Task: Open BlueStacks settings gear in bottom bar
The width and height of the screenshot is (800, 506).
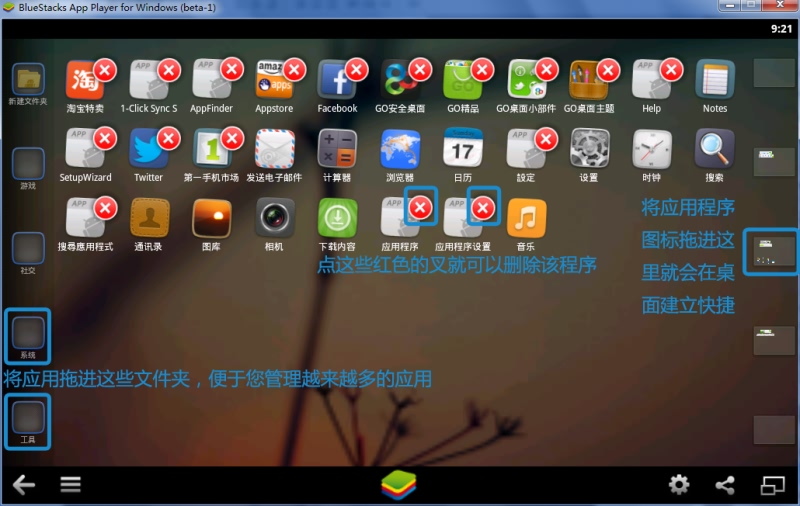Action: point(679,485)
